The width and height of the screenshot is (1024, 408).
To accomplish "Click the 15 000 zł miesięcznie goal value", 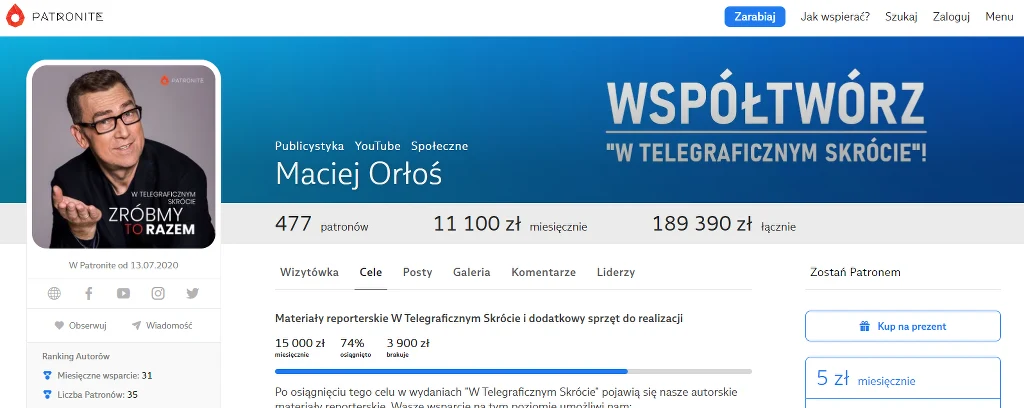I will tap(300, 347).
